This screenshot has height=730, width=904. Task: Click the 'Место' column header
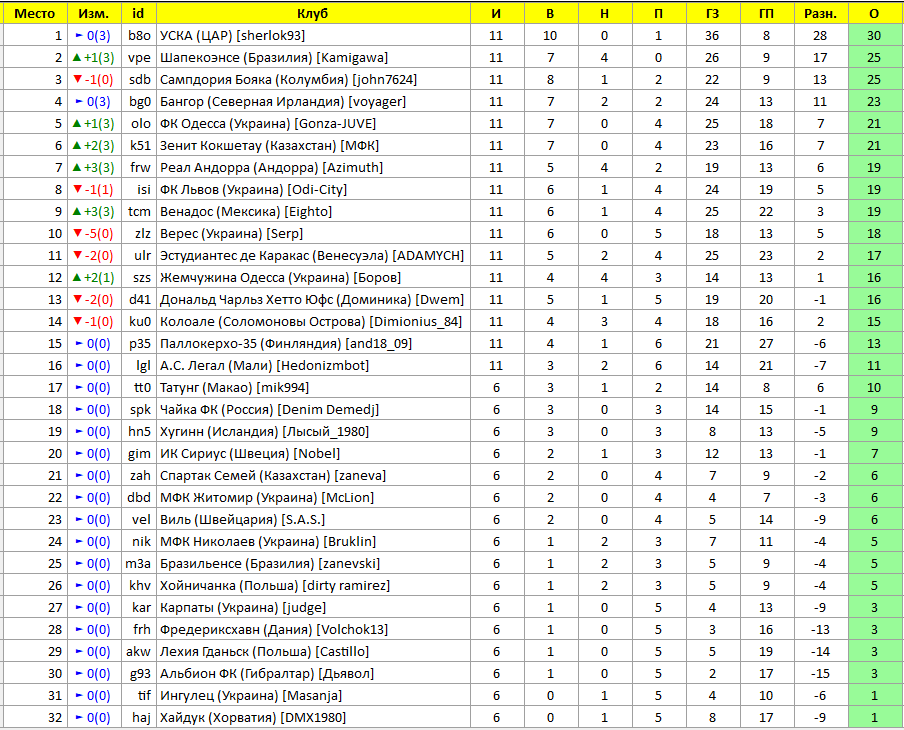click(35, 13)
